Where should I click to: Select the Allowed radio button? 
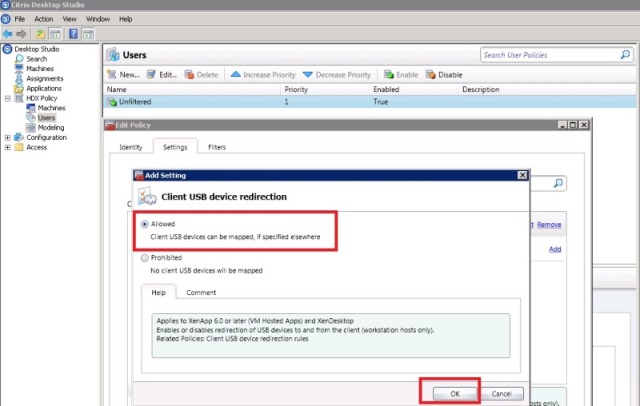click(x=145, y=225)
